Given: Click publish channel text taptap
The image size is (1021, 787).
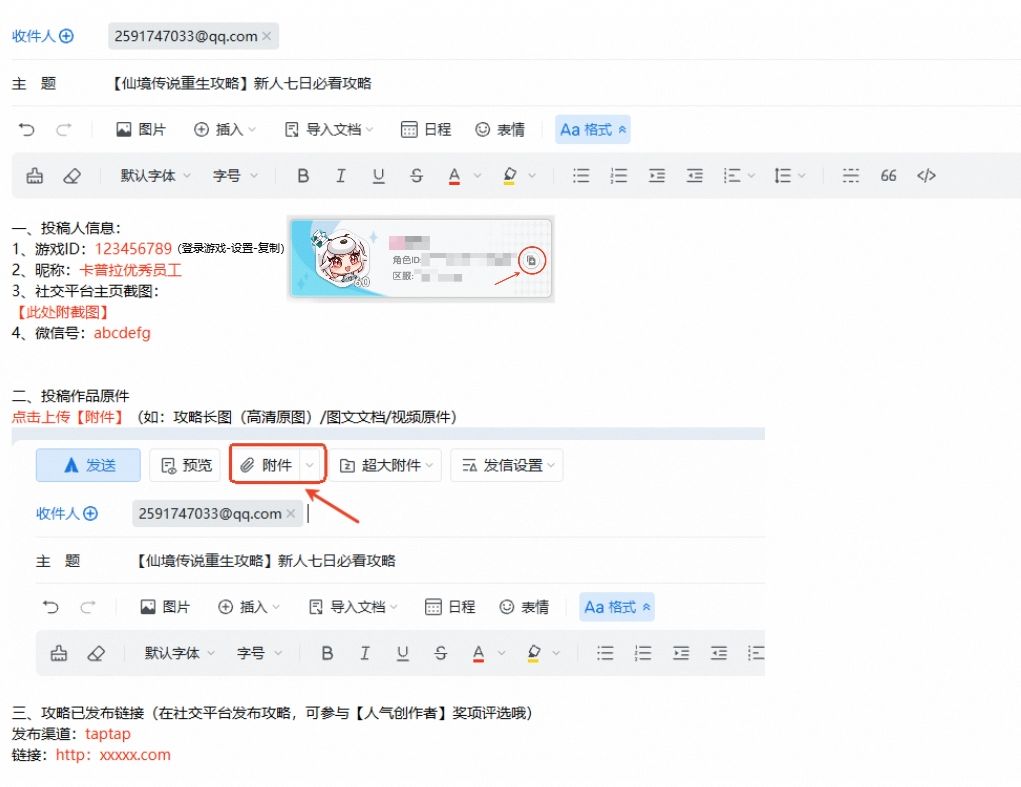Looking at the screenshot, I should (107, 734).
